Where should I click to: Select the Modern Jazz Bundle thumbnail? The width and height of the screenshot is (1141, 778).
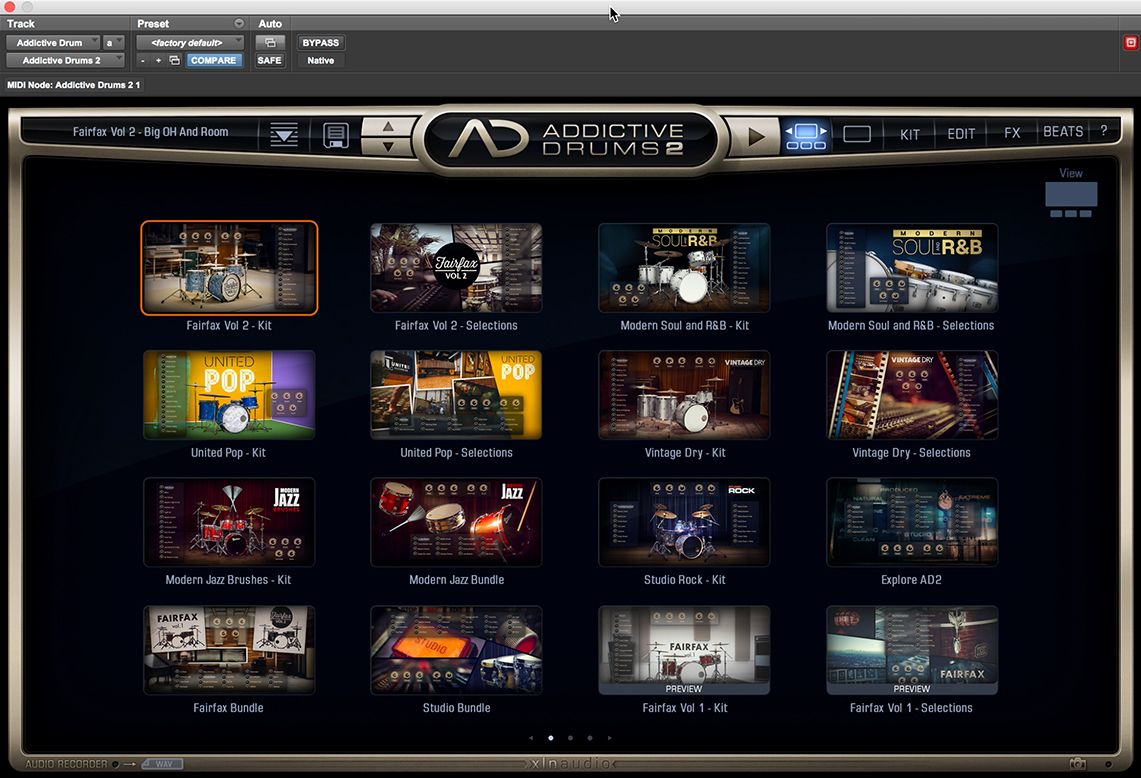pos(456,523)
